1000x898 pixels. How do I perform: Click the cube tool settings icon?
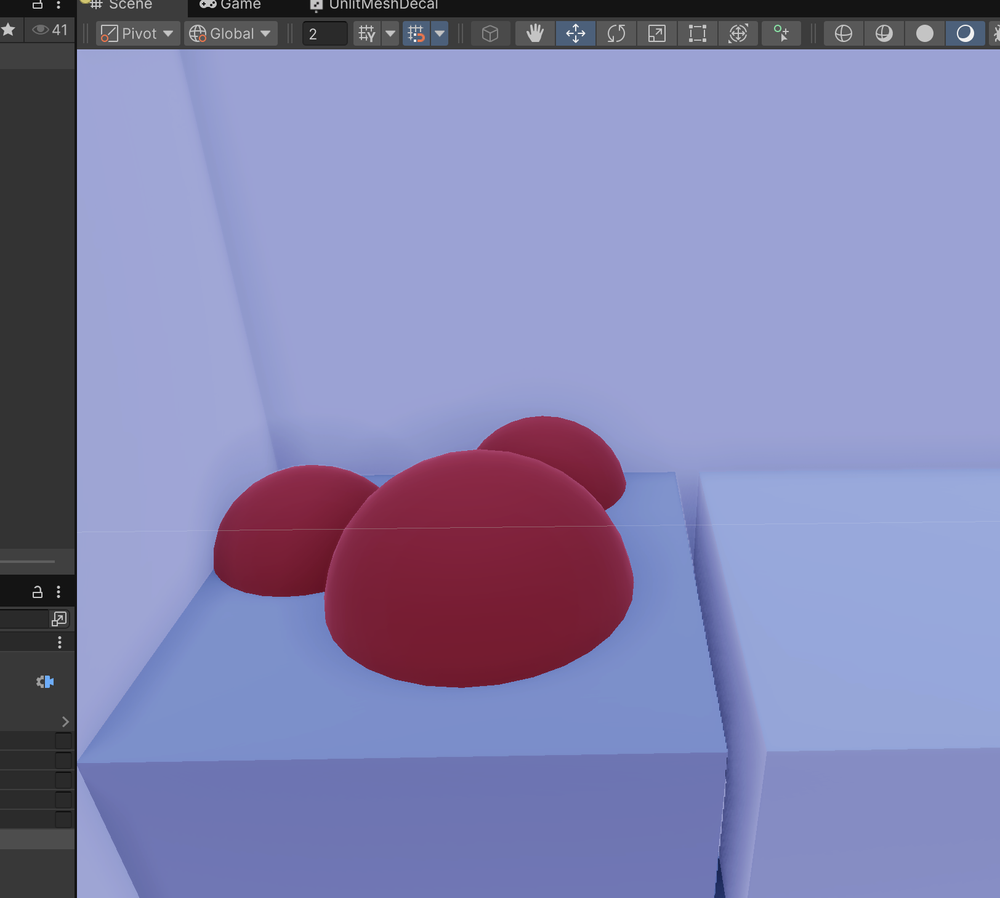click(x=490, y=34)
